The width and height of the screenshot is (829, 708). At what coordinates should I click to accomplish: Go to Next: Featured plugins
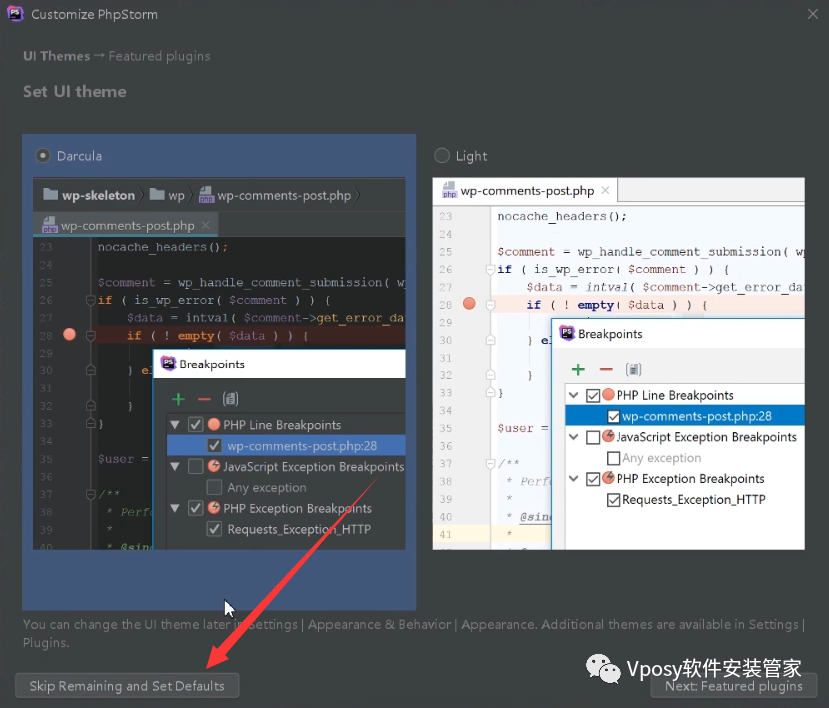click(x=734, y=686)
